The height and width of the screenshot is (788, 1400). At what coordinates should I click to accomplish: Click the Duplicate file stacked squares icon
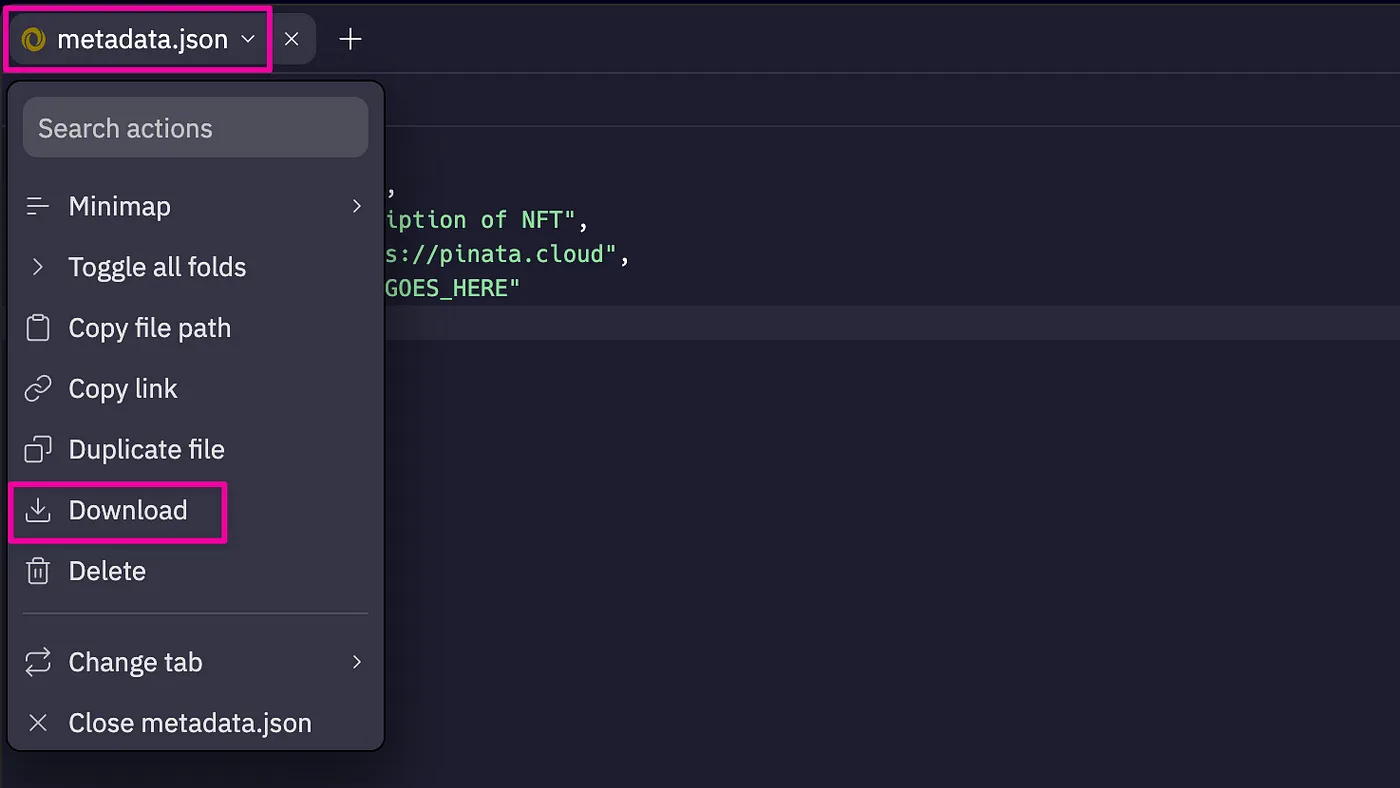point(38,450)
